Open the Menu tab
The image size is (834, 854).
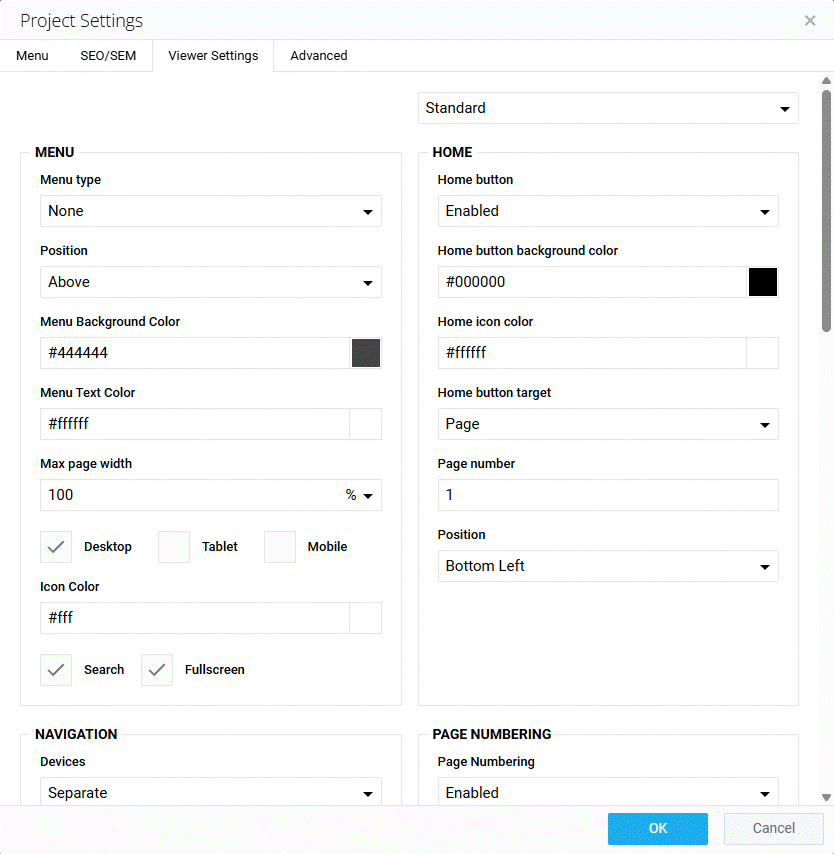coord(32,56)
